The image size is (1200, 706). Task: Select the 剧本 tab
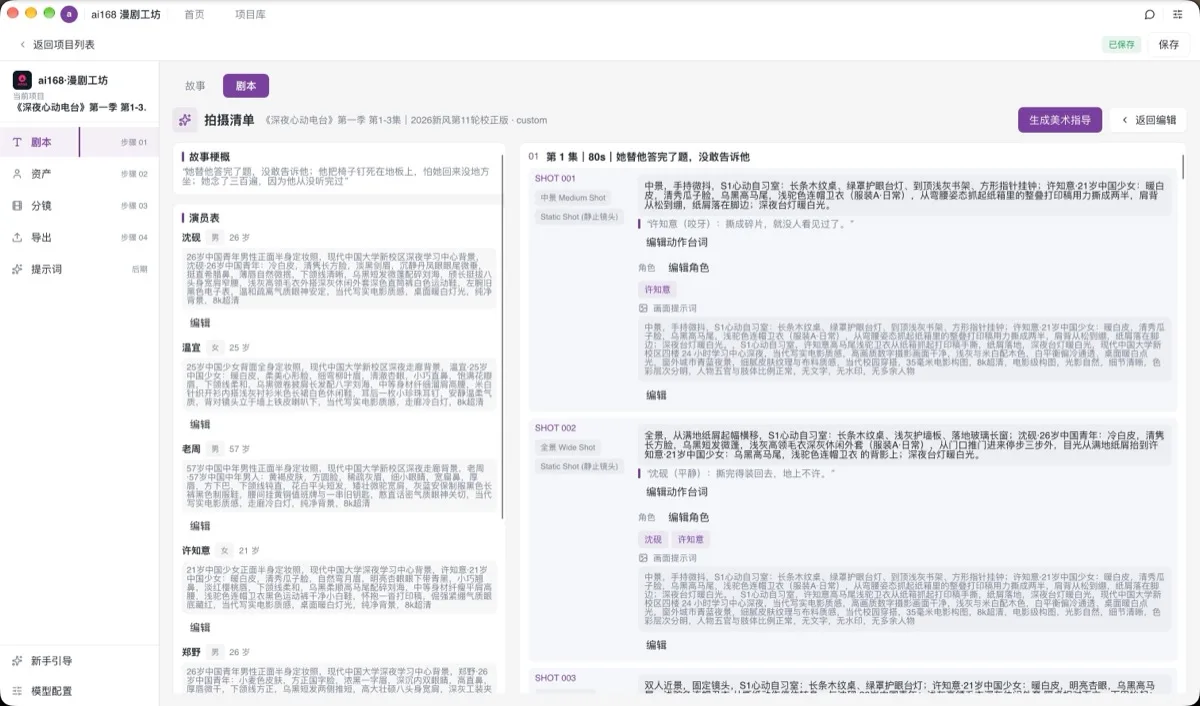(246, 86)
